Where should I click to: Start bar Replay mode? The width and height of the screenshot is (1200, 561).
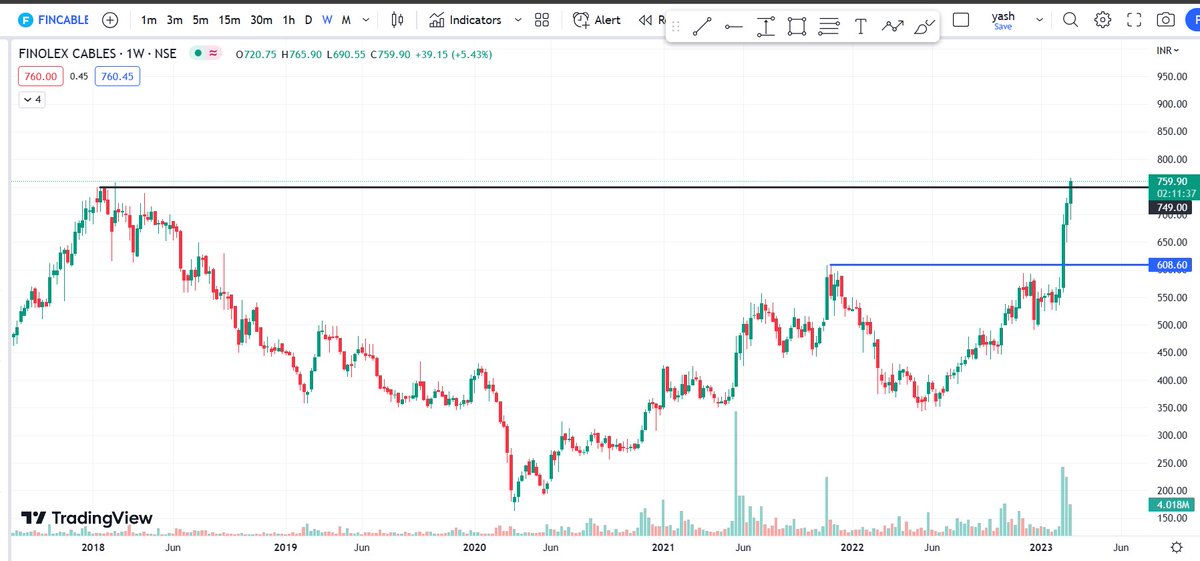pyautogui.click(x=652, y=20)
